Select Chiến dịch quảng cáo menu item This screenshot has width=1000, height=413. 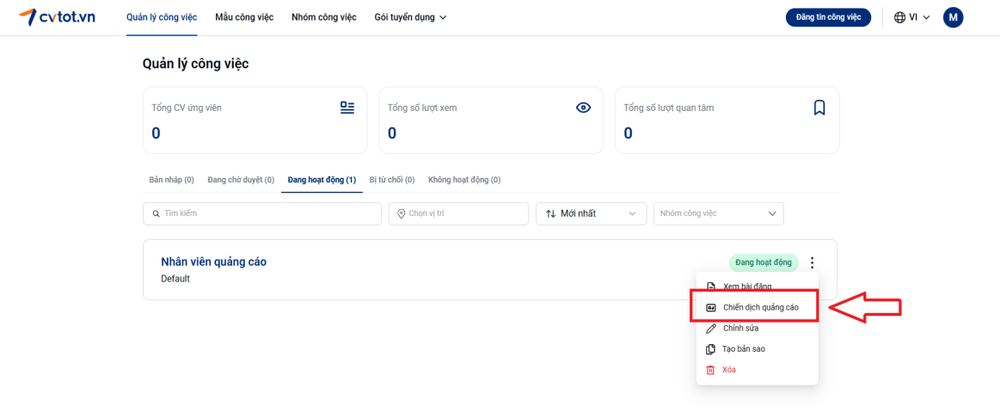tap(759, 308)
